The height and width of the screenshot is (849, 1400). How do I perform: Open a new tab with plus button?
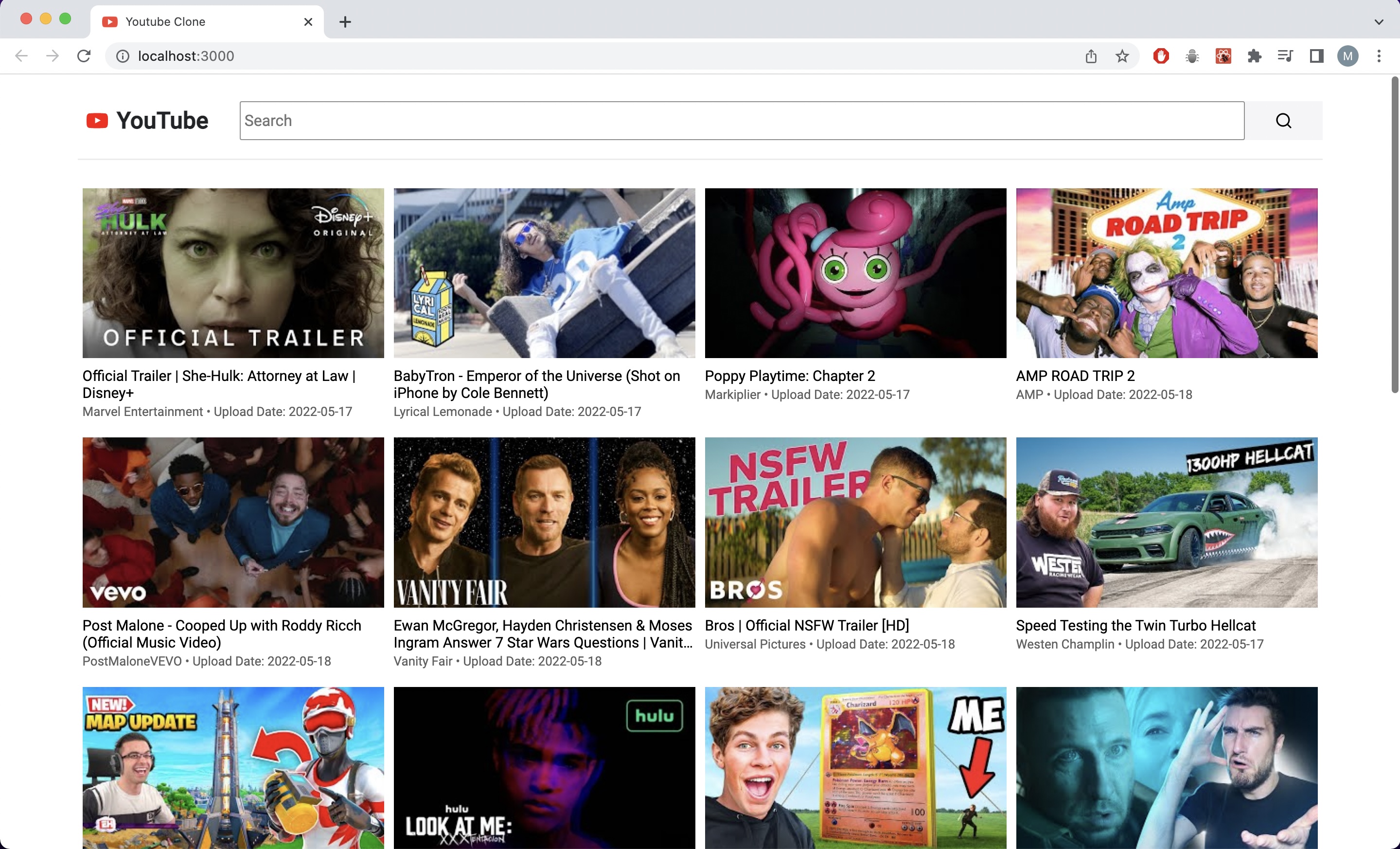(345, 21)
